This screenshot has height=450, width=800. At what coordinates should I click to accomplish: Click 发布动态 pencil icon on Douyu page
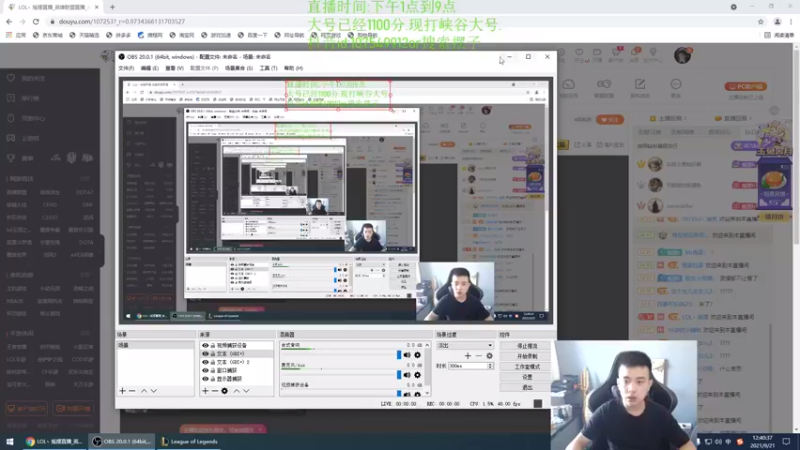(x=640, y=84)
